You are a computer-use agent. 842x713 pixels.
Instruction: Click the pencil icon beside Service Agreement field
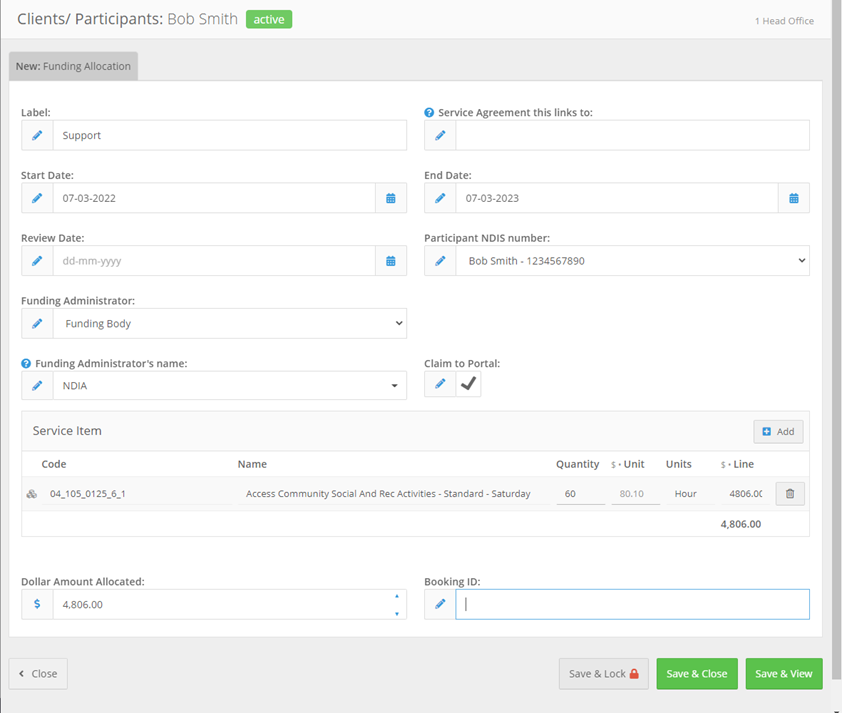[440, 135]
